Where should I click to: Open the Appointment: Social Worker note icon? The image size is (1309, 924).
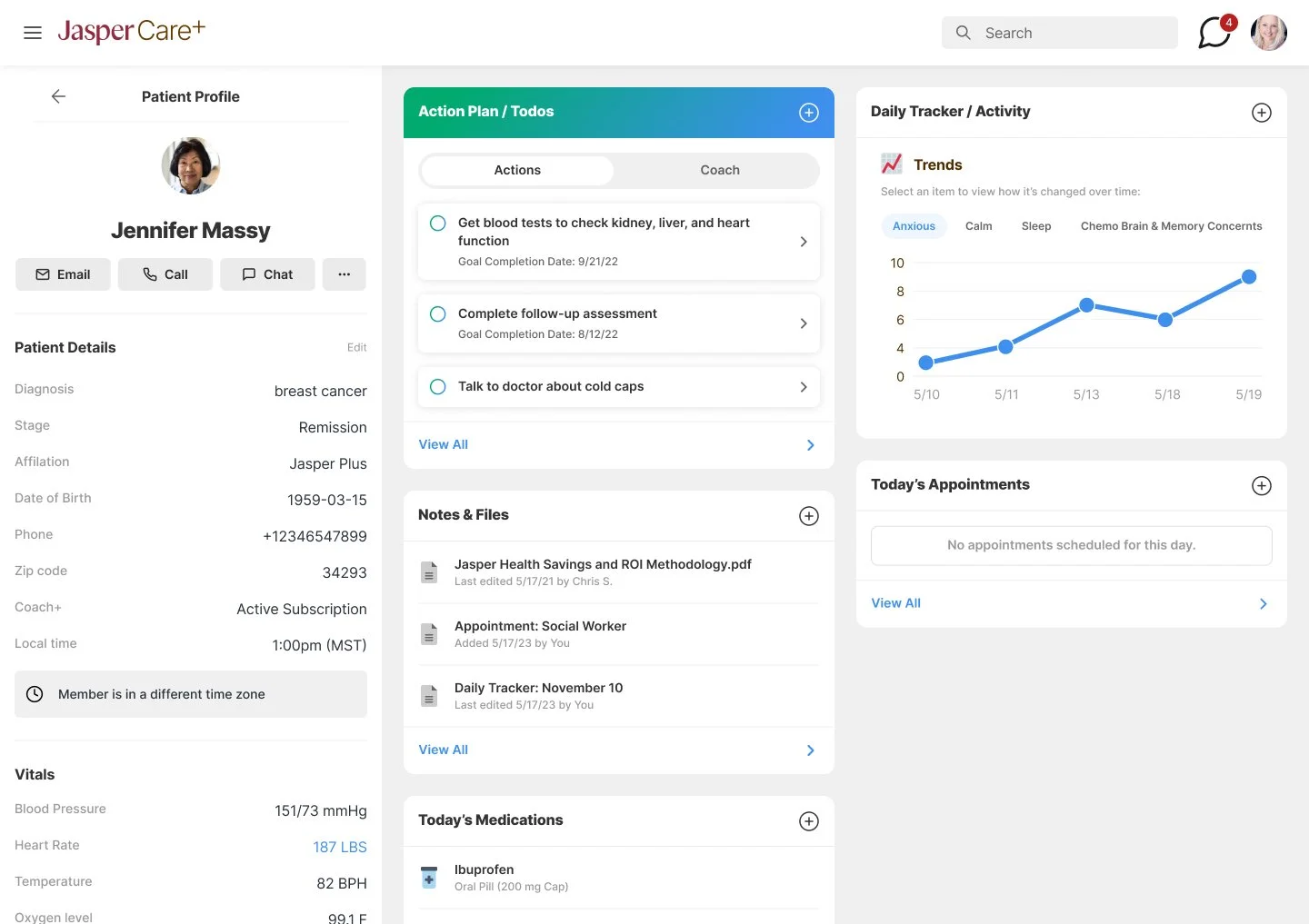[x=429, y=634]
